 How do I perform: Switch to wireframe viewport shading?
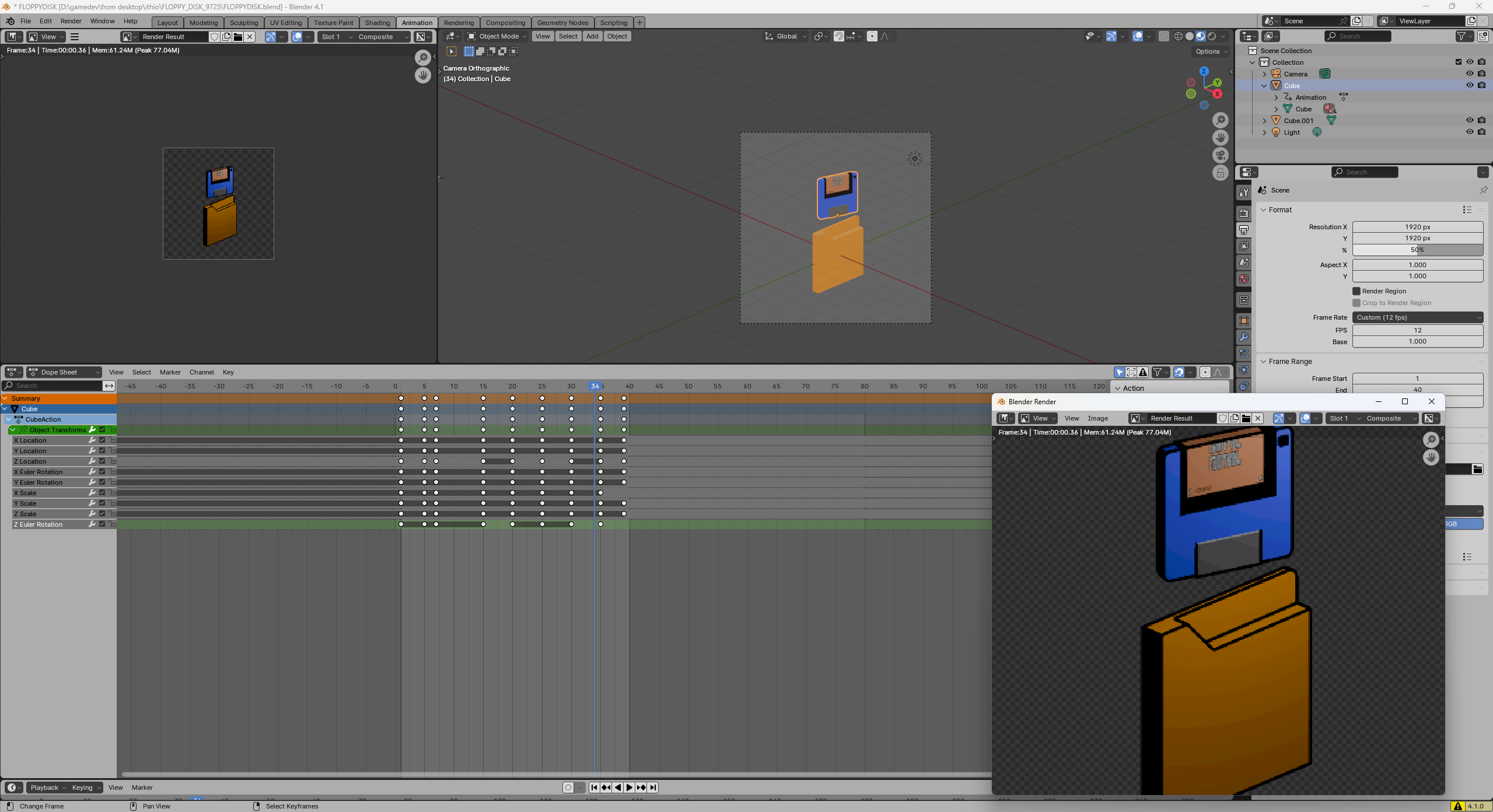pyautogui.click(x=1179, y=36)
